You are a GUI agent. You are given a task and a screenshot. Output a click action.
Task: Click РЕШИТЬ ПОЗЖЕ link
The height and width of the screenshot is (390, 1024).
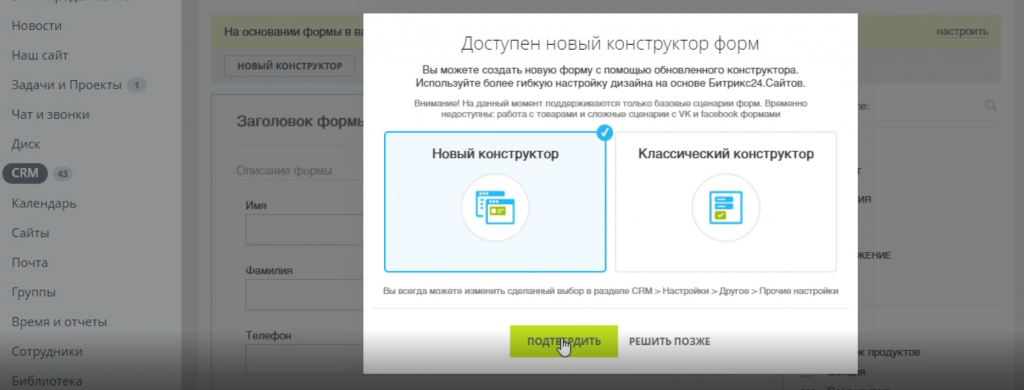click(669, 342)
